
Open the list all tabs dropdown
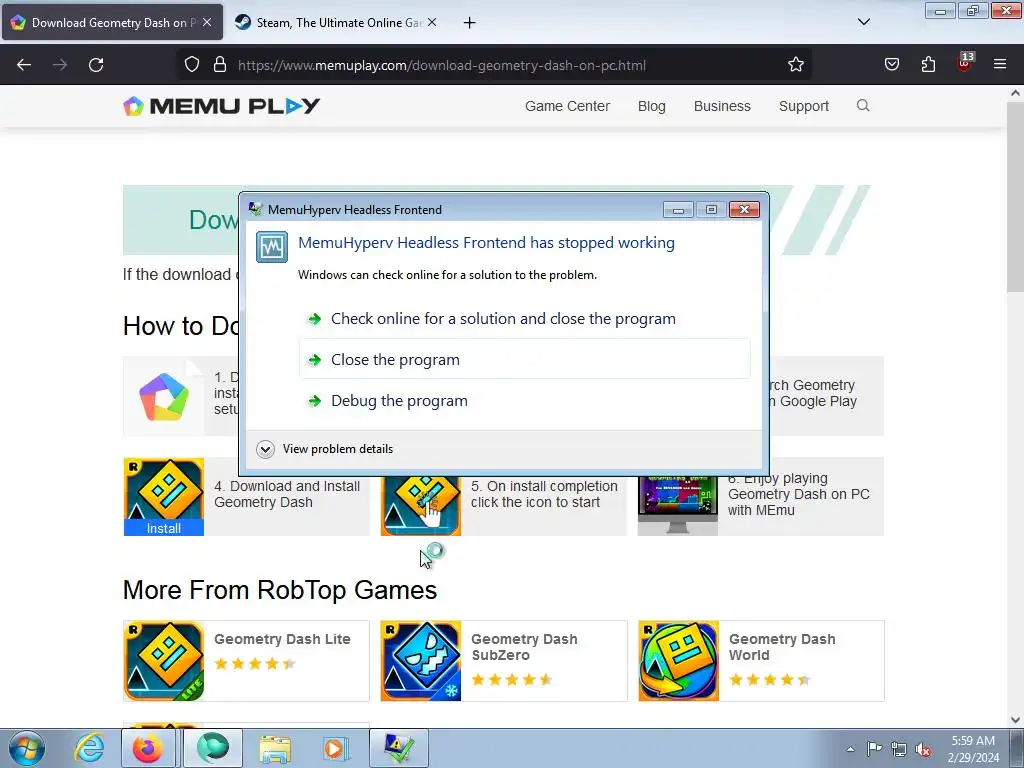[863, 22]
